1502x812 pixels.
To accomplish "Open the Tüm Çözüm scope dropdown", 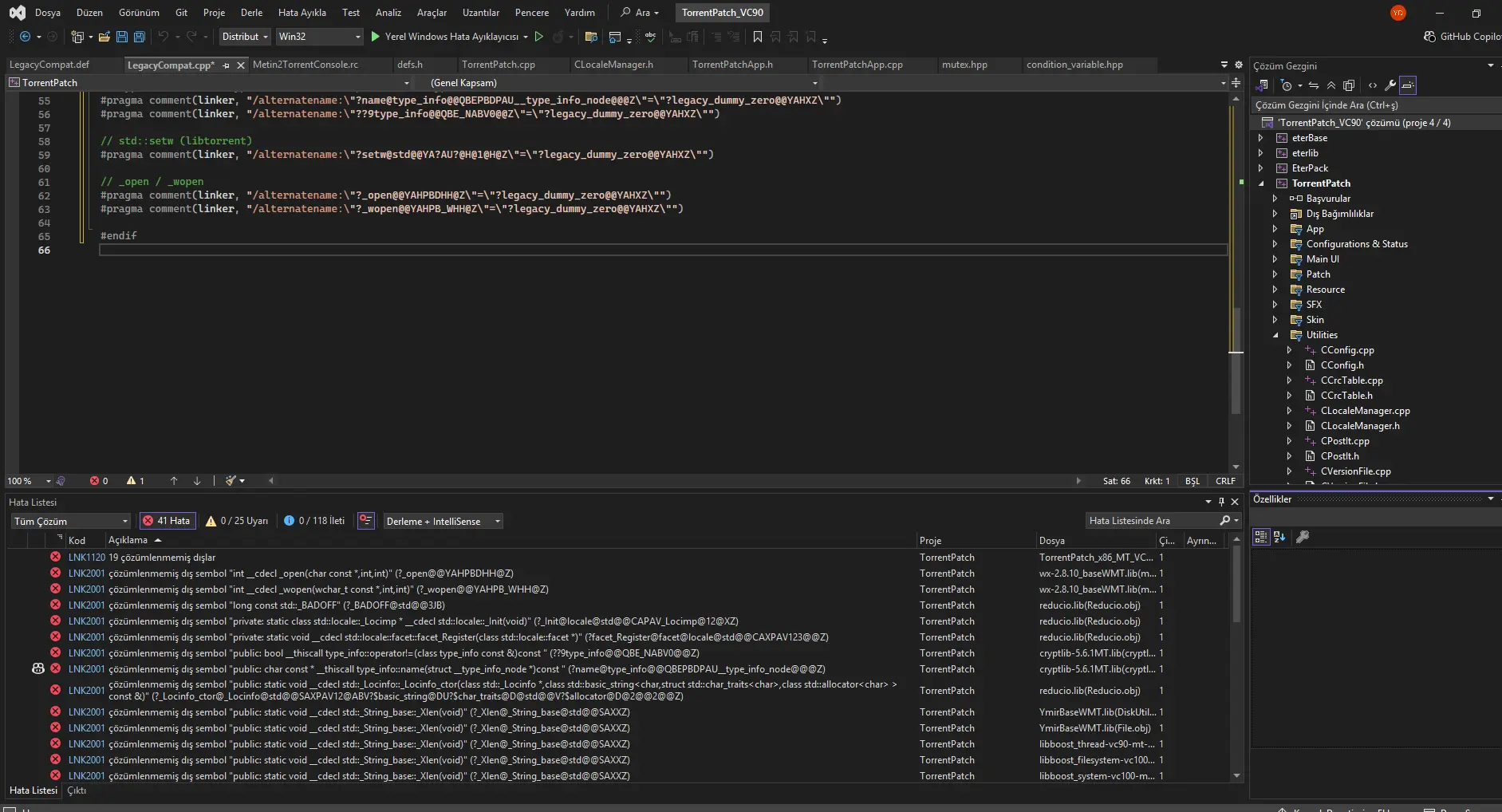I will pos(70,522).
